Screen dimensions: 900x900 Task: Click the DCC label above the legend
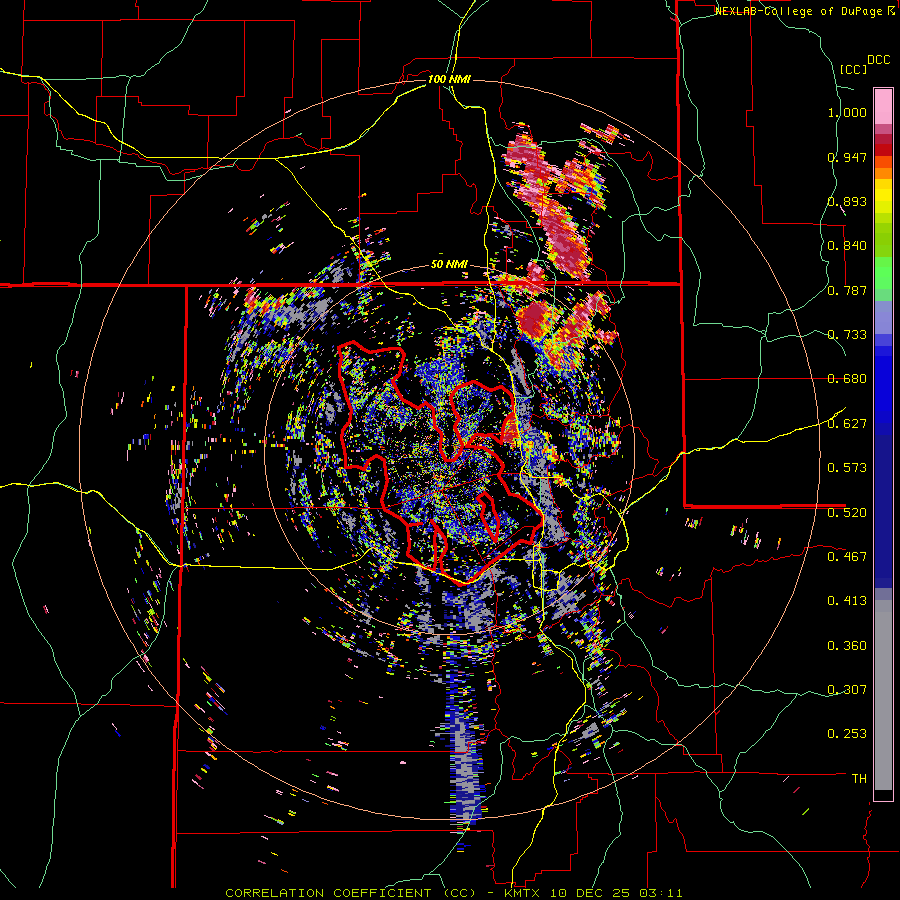878,60
